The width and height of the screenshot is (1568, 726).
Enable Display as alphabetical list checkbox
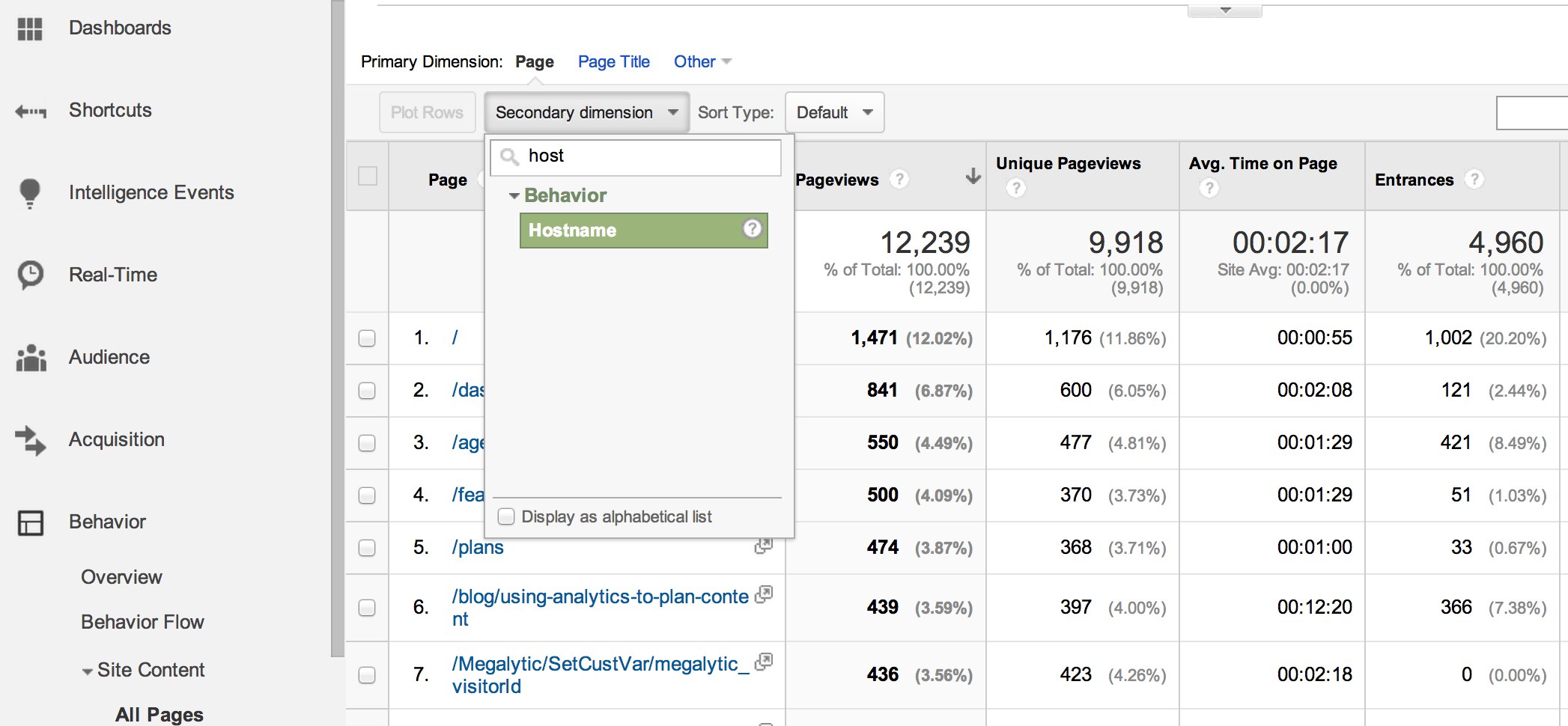coord(507,516)
